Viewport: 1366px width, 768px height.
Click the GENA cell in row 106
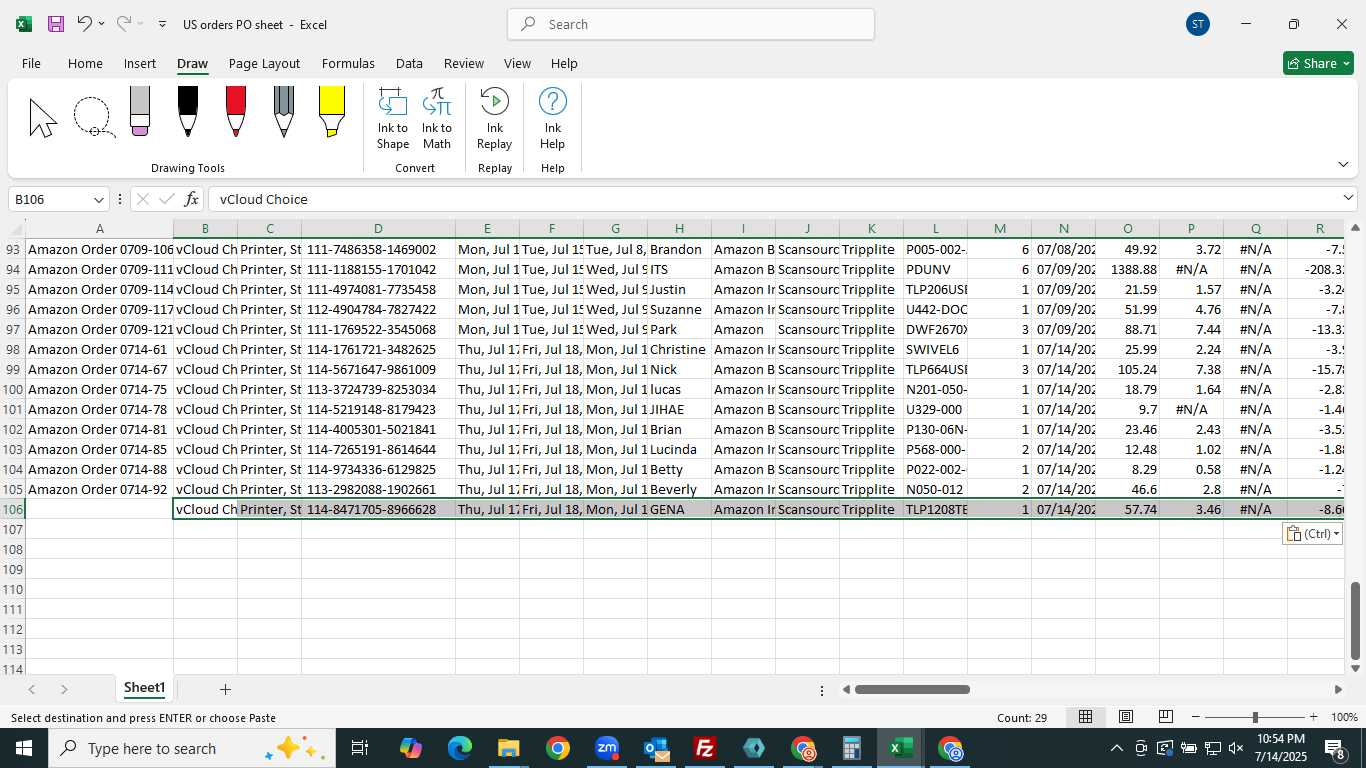tap(679, 509)
